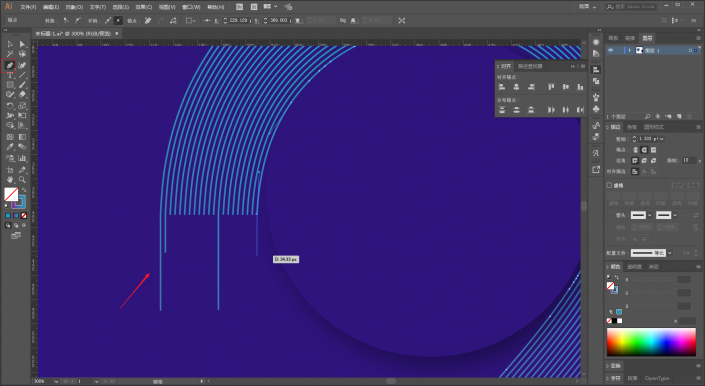Switch to the 路径查找器 tab
The image size is (705, 386).
click(530, 66)
